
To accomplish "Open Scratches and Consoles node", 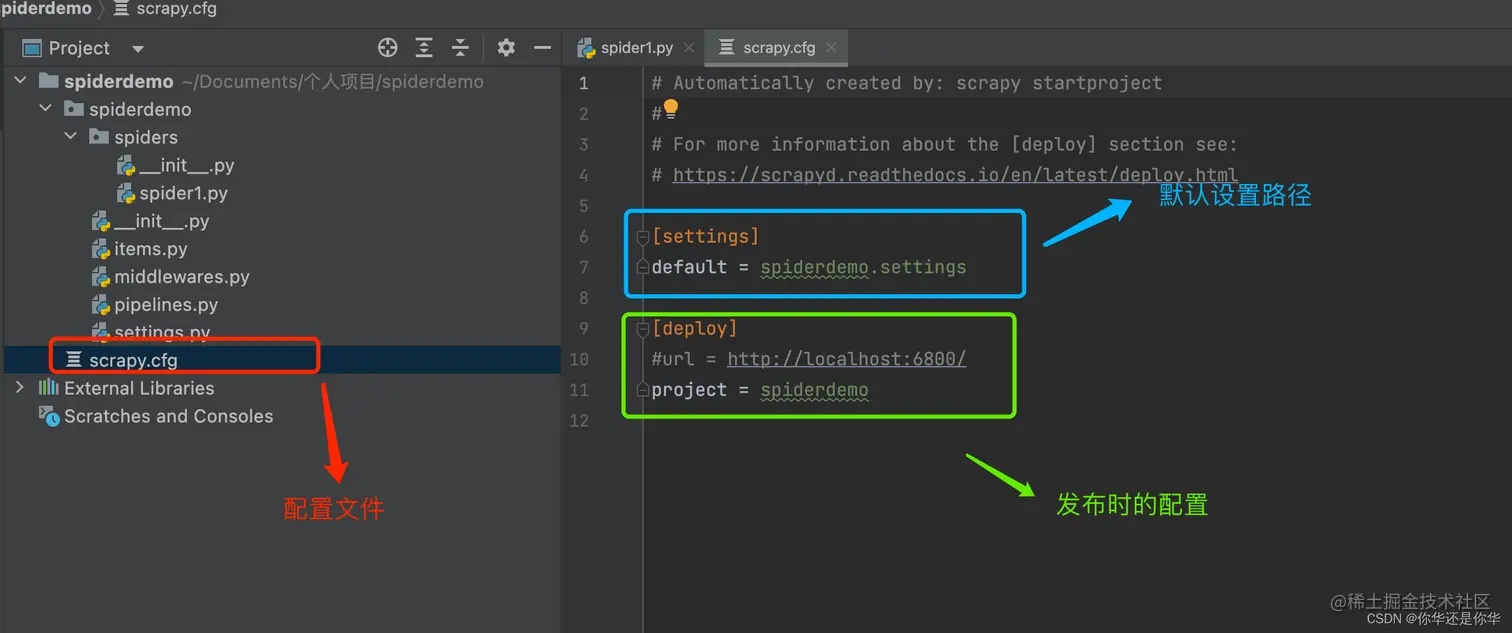I will 168,416.
